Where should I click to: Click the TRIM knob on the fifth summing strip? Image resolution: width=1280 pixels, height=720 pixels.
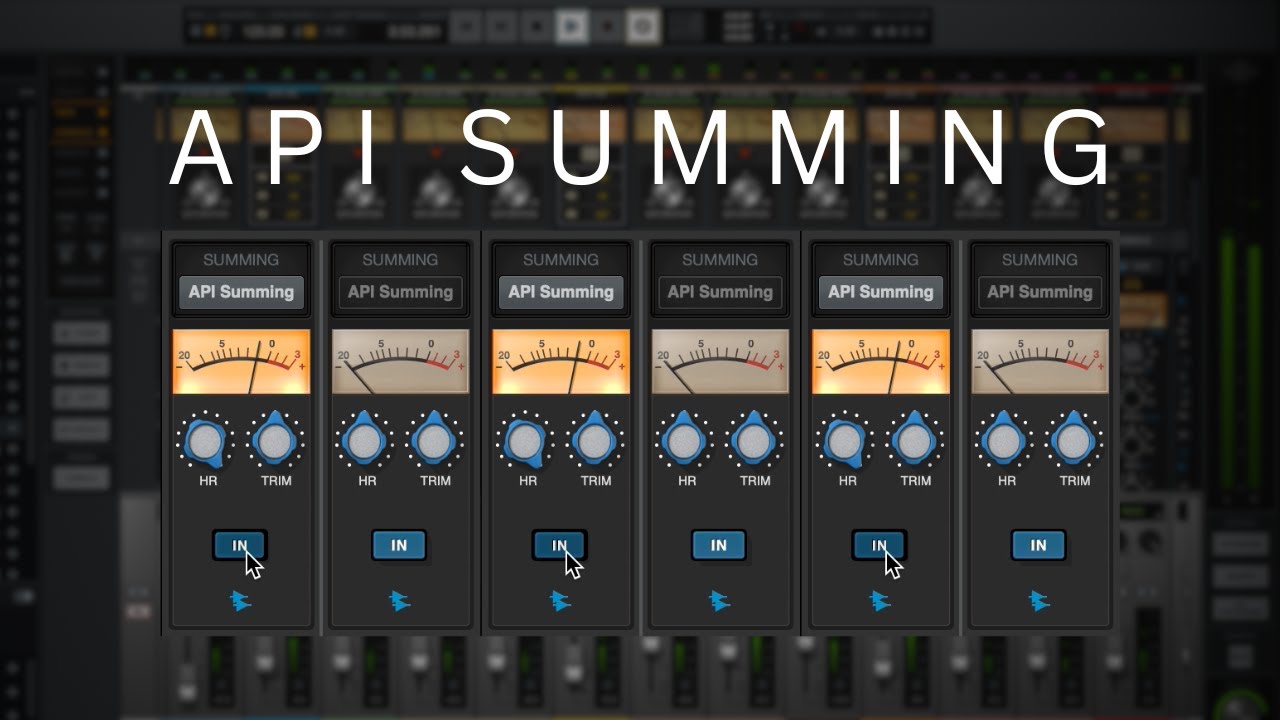click(x=915, y=441)
